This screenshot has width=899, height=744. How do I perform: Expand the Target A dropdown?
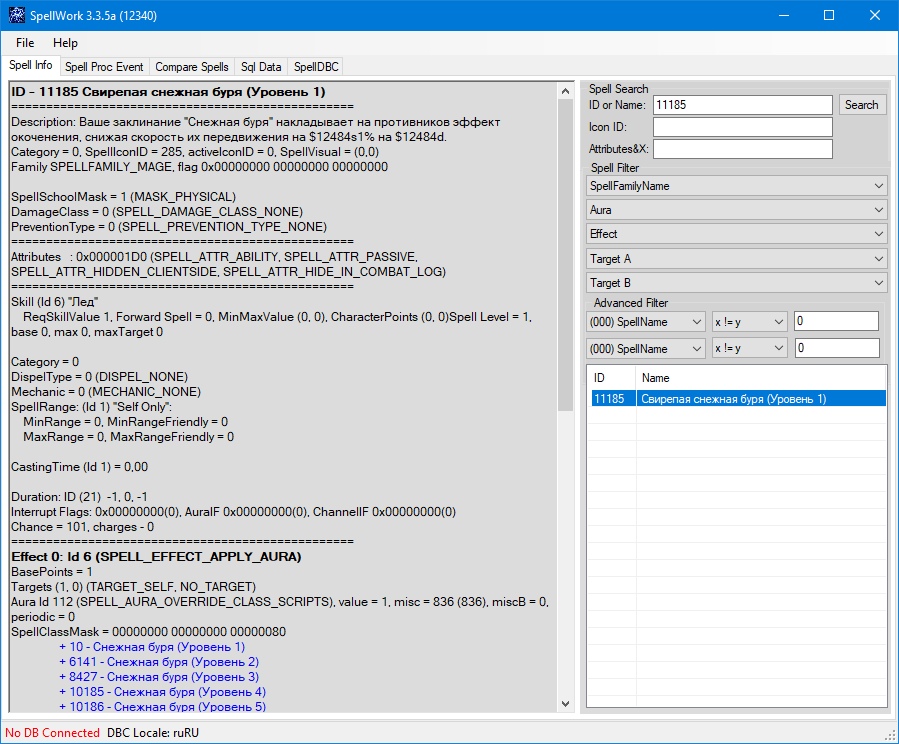click(x=737, y=259)
